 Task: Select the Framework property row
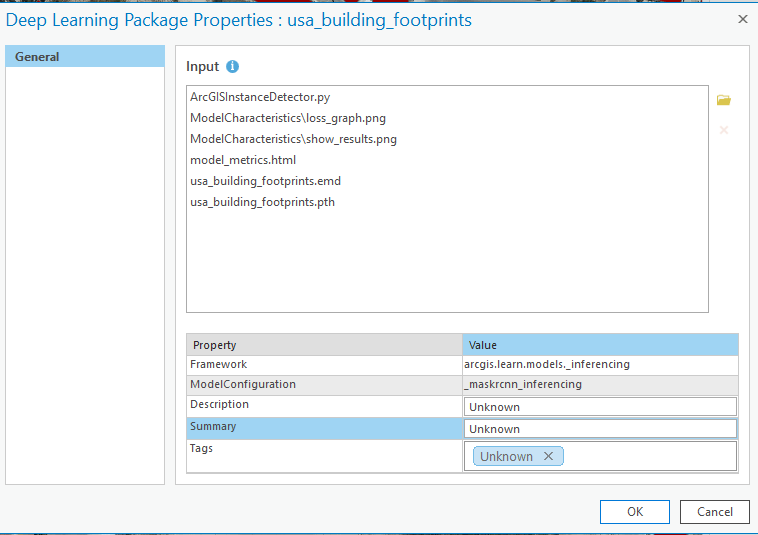(x=324, y=365)
